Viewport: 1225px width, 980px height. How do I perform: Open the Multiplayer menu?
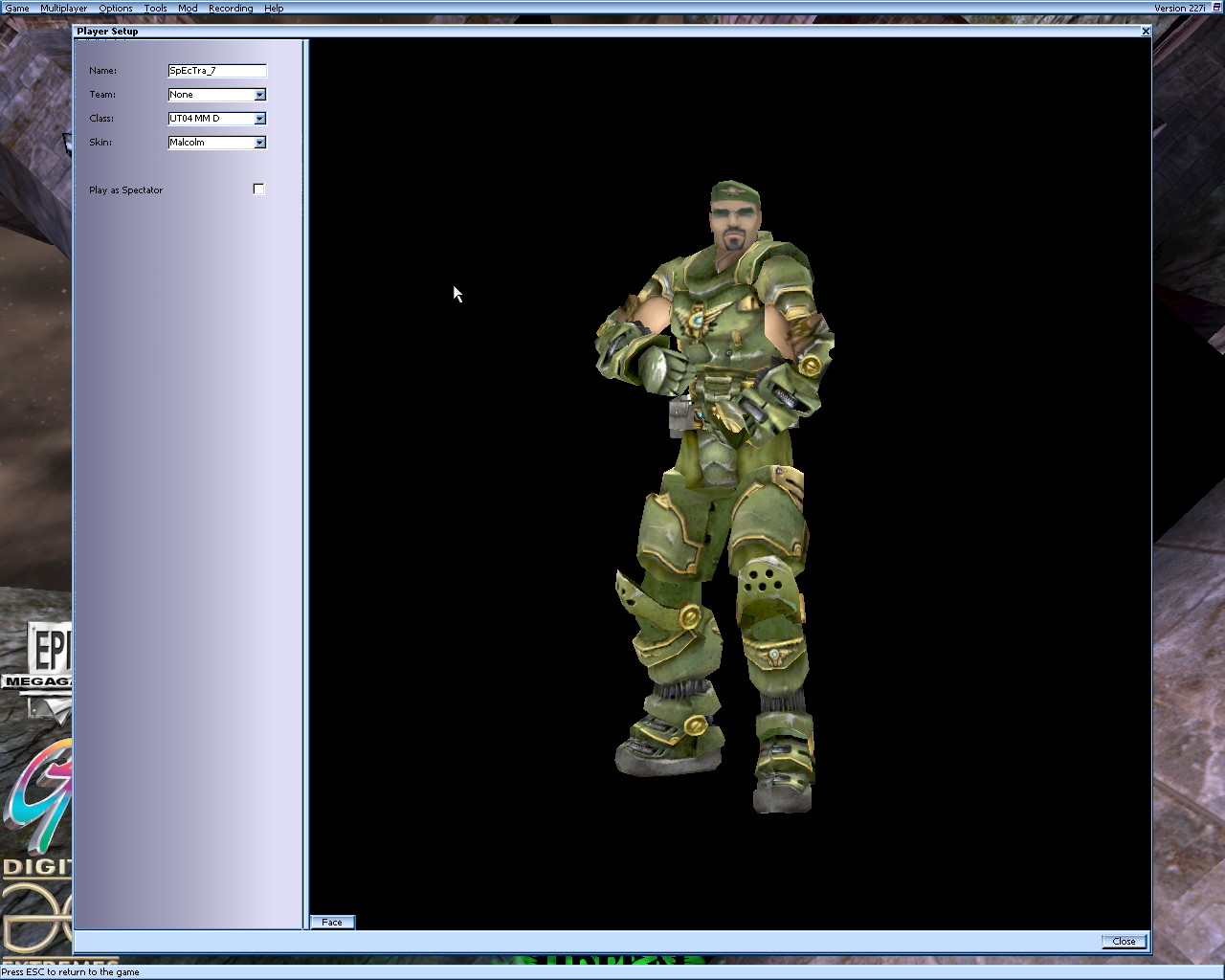(x=63, y=8)
